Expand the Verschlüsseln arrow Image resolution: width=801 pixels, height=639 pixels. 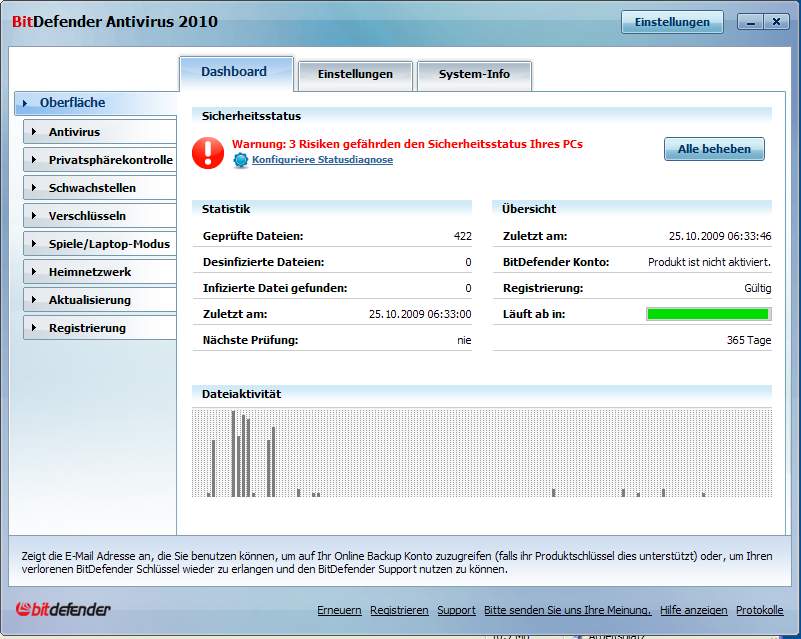(34, 216)
